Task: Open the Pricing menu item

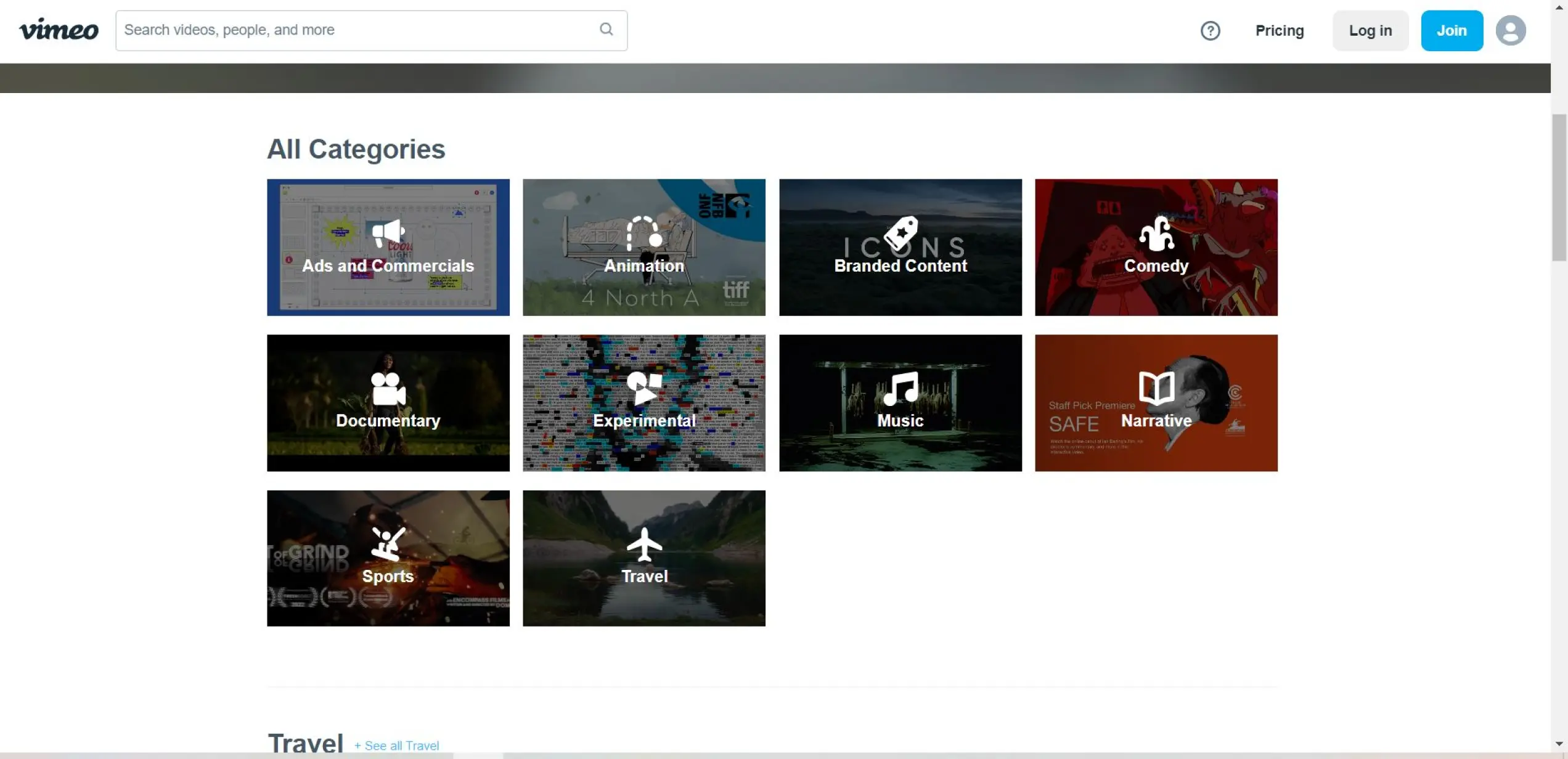Action: point(1279,31)
